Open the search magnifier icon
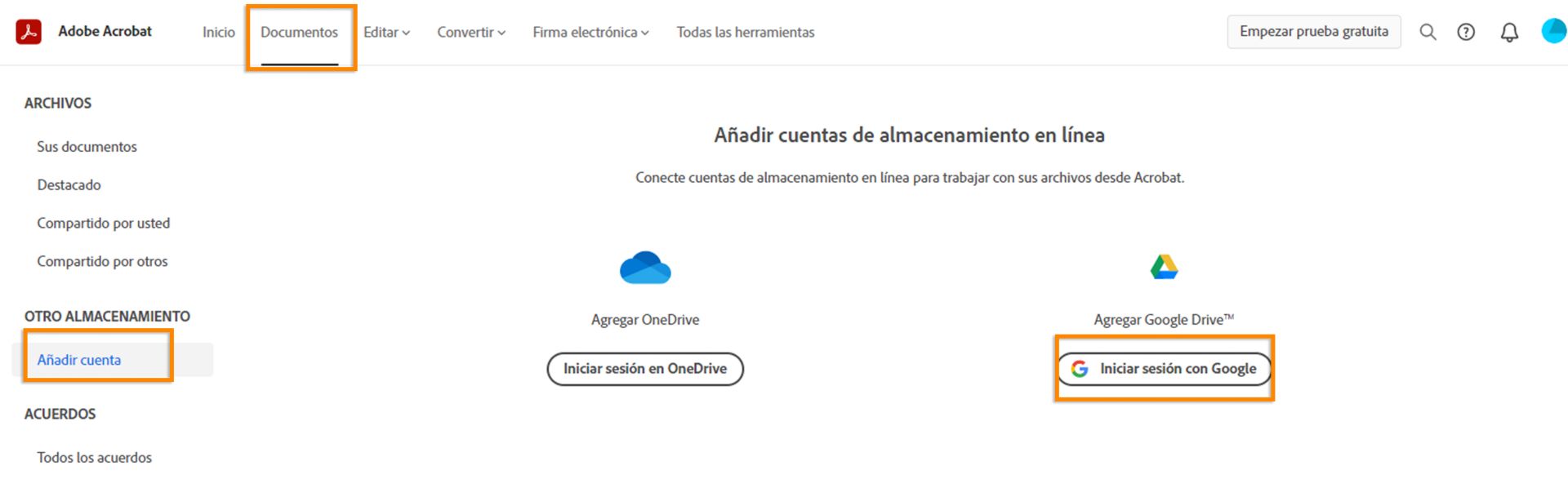Image resolution: width=1568 pixels, height=488 pixels. tap(1428, 32)
